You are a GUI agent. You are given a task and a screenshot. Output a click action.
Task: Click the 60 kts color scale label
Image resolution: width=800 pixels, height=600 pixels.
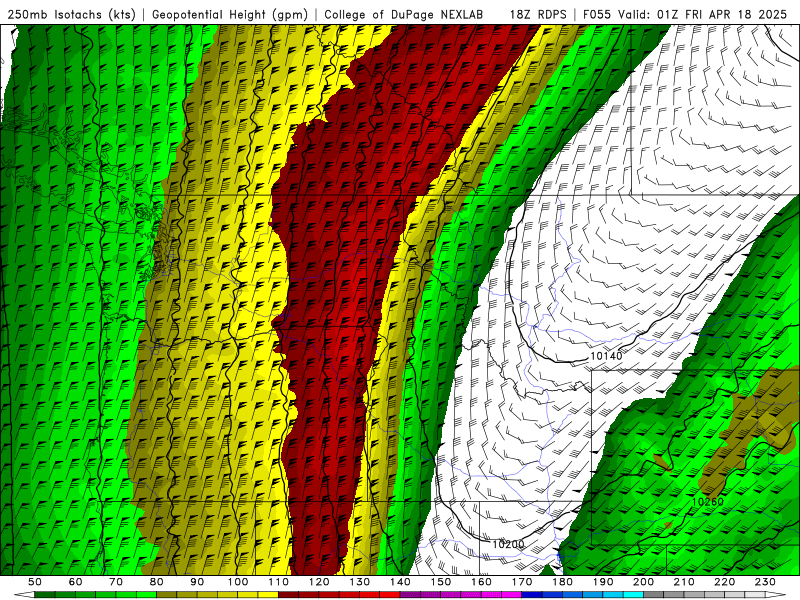(76, 582)
